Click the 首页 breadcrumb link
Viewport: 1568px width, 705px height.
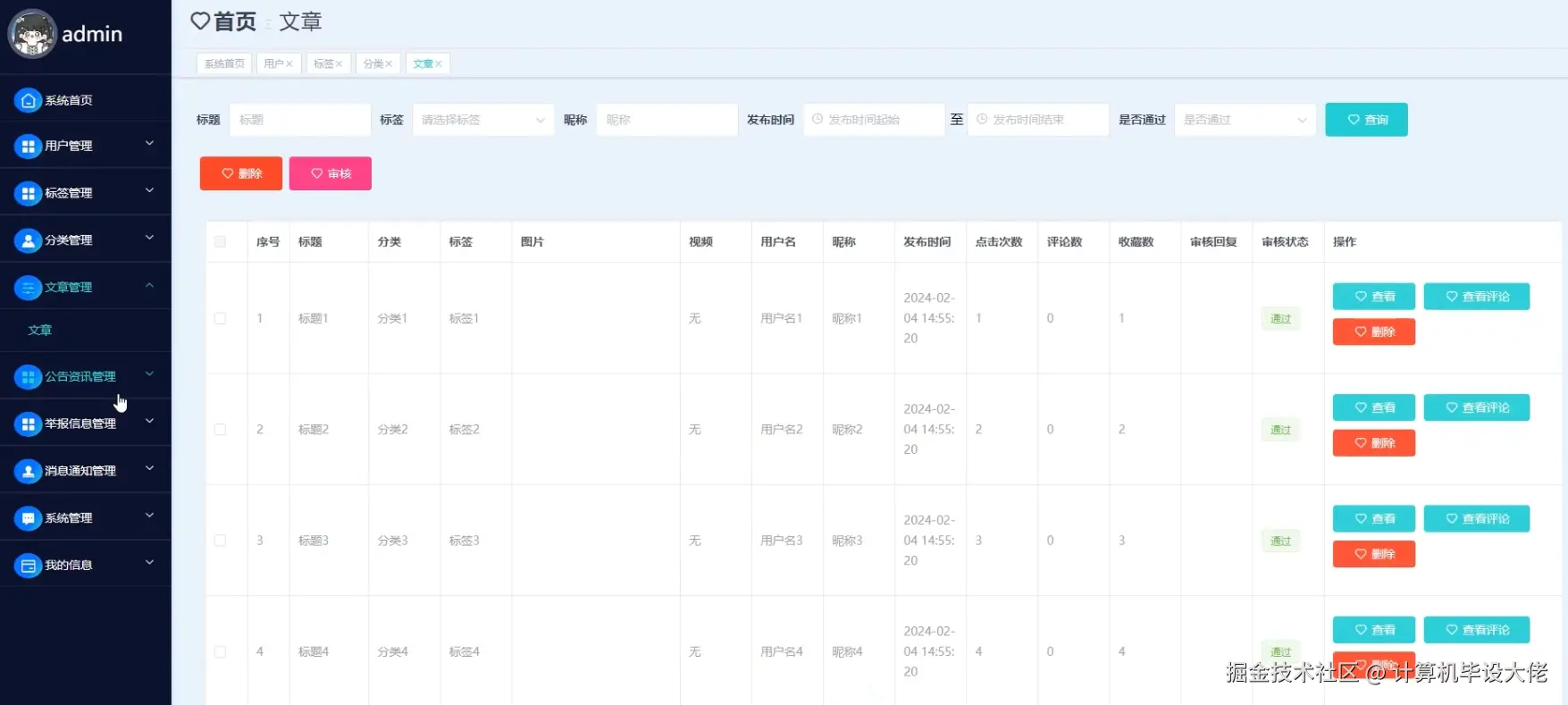tap(234, 21)
